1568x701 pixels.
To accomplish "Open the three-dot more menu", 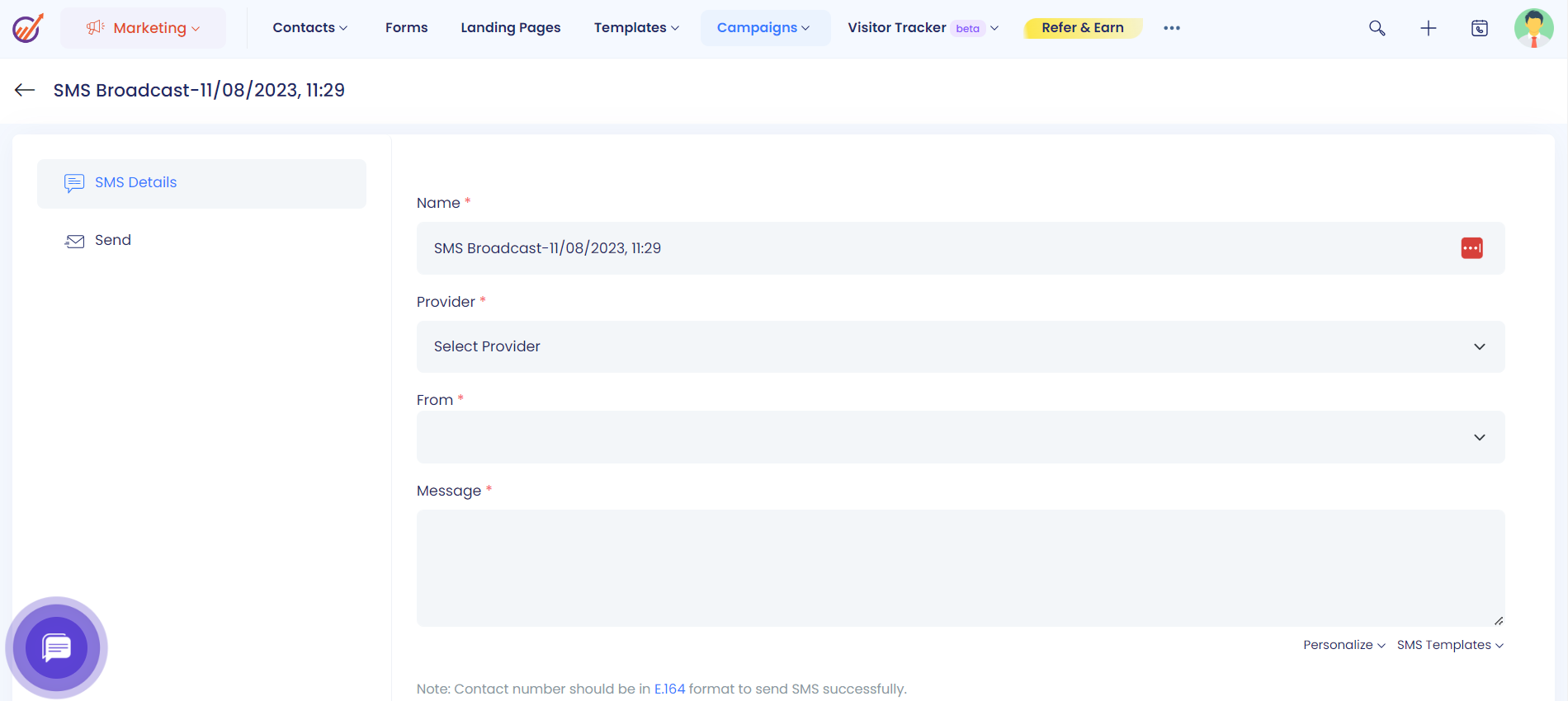I will (1171, 28).
